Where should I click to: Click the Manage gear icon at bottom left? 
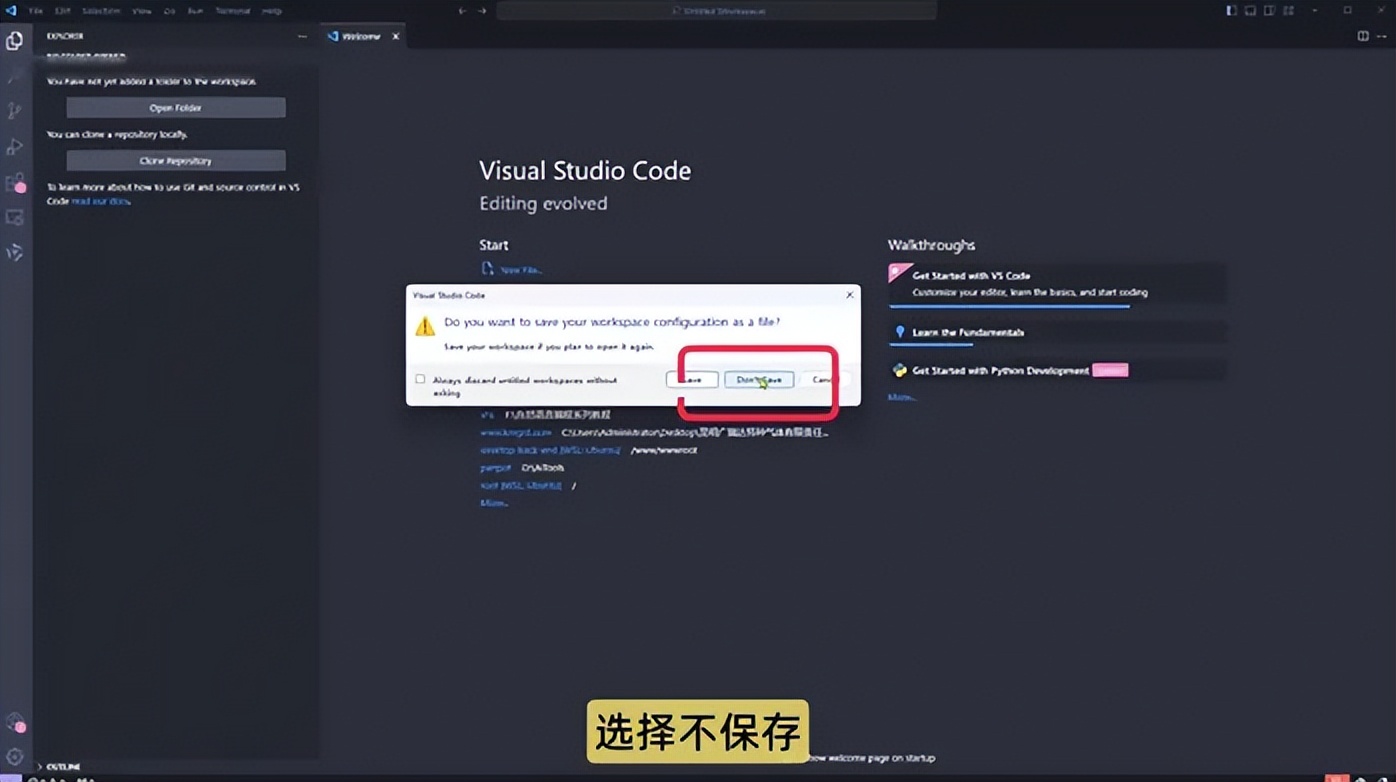point(15,757)
